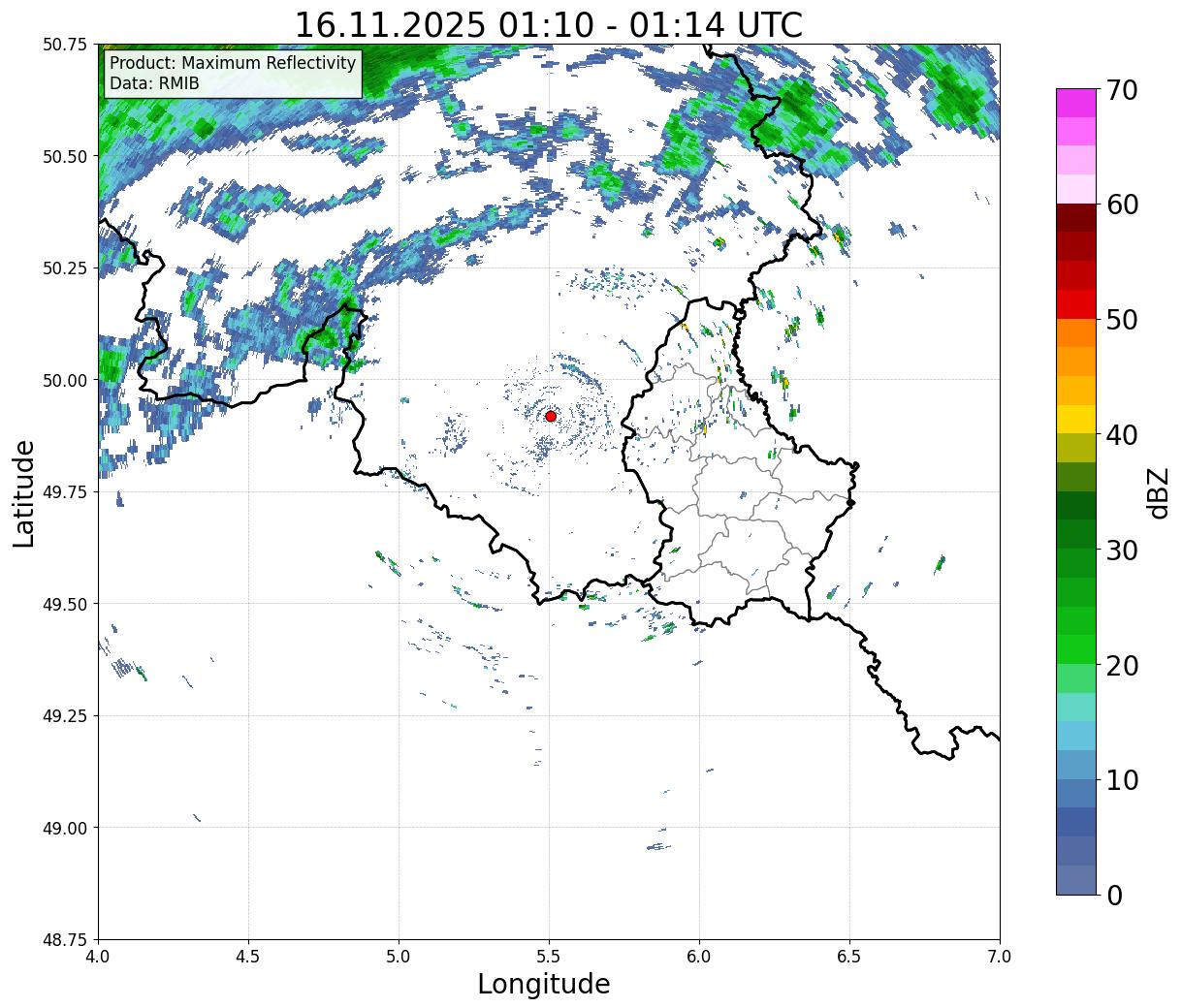Viewport: 1182px width, 1008px height.
Task: Click the latitude tick label 50.25
Action: [65, 268]
